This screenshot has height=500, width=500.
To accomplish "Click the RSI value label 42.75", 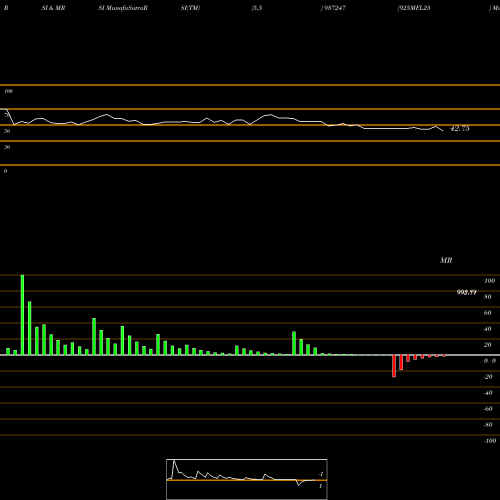I will pyautogui.click(x=460, y=128).
